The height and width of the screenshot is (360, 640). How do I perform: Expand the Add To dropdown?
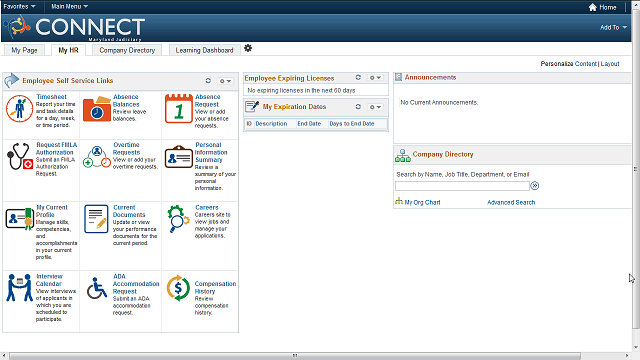click(x=613, y=27)
